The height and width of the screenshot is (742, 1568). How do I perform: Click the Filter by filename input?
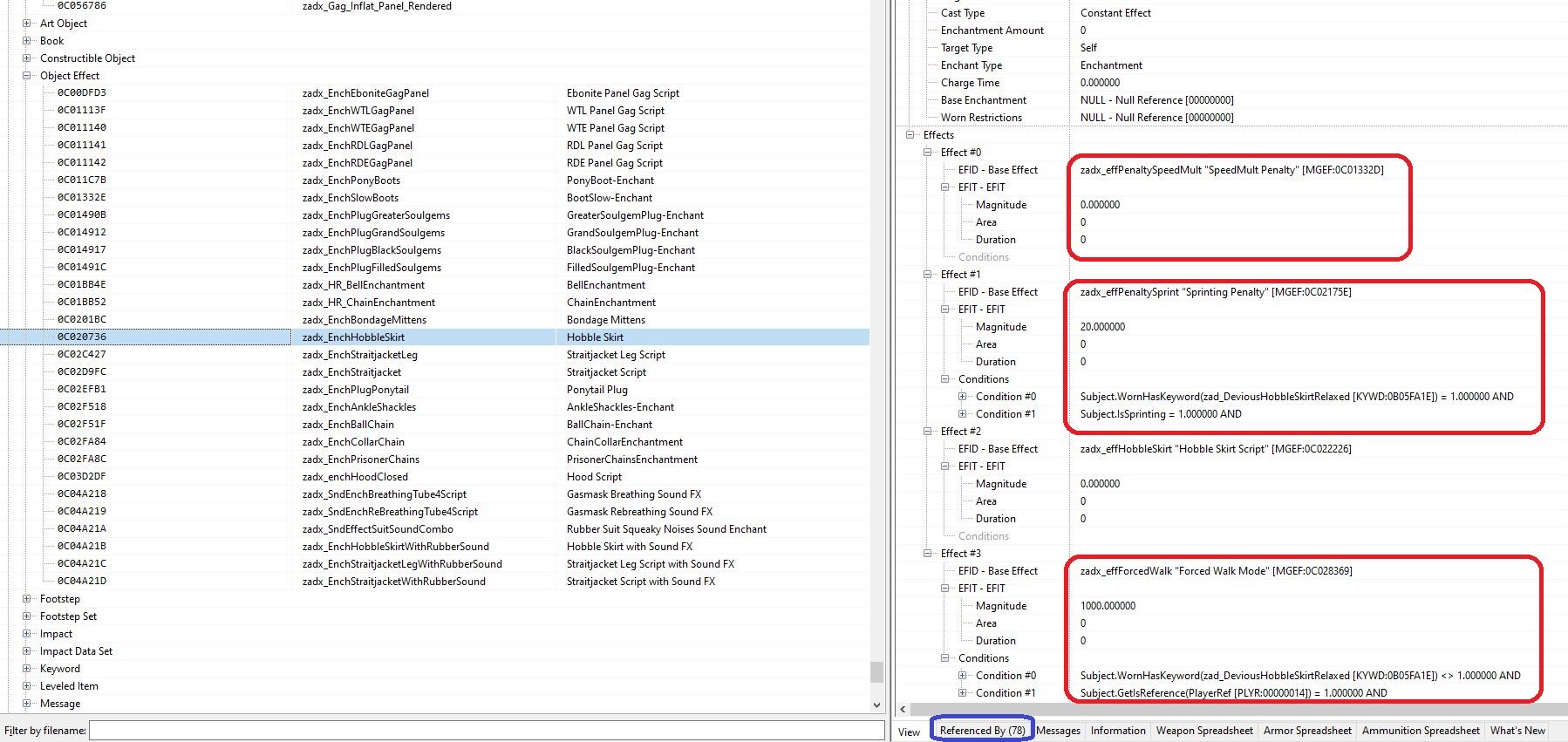[x=487, y=731]
